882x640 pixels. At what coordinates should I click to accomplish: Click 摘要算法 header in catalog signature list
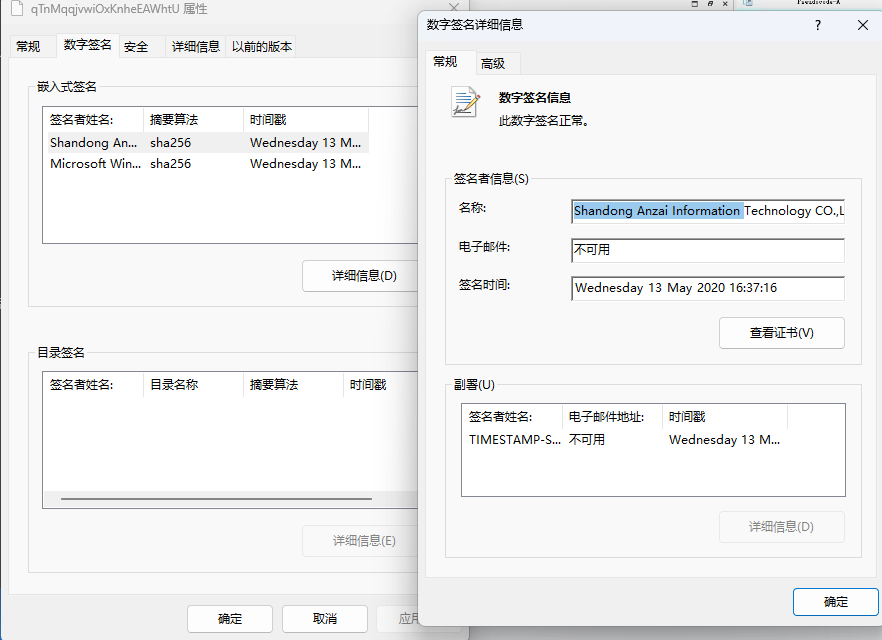click(x=293, y=385)
